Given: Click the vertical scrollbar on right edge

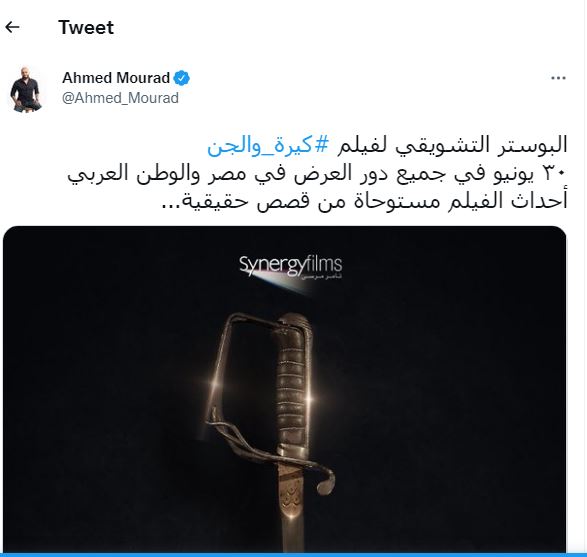Looking at the screenshot, I should point(584,278).
